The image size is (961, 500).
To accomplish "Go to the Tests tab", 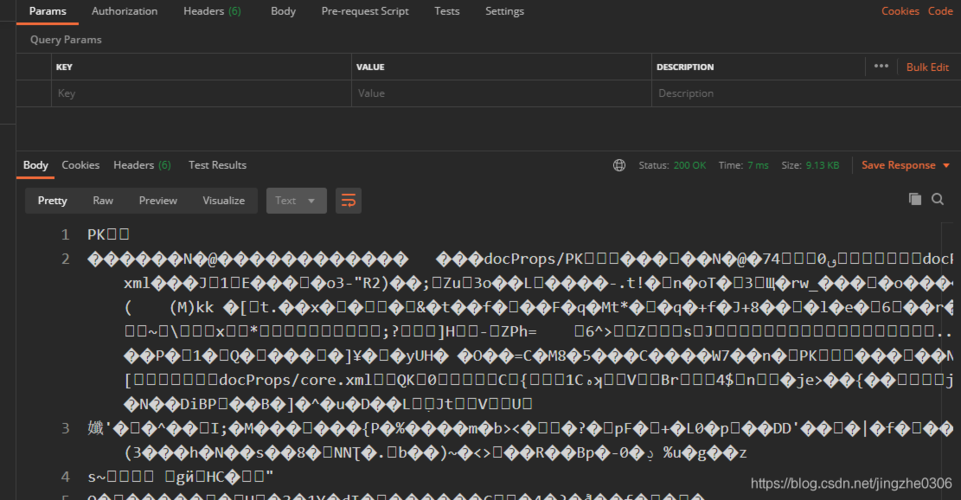I will click(447, 11).
